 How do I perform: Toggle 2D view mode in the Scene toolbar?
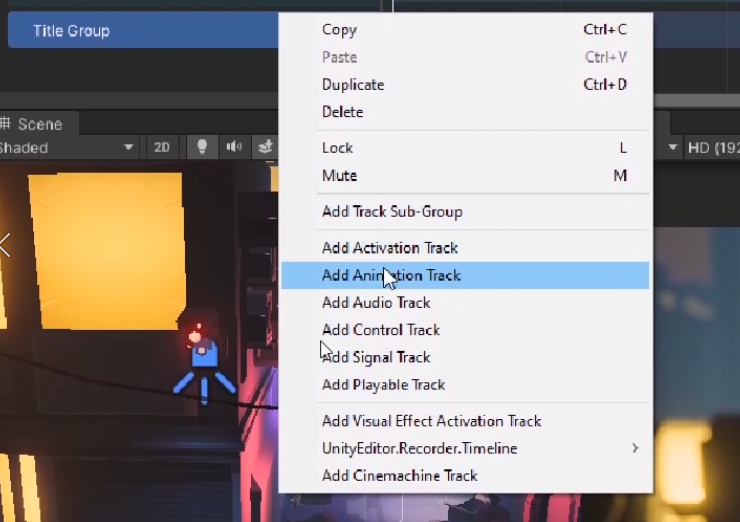coord(161,147)
